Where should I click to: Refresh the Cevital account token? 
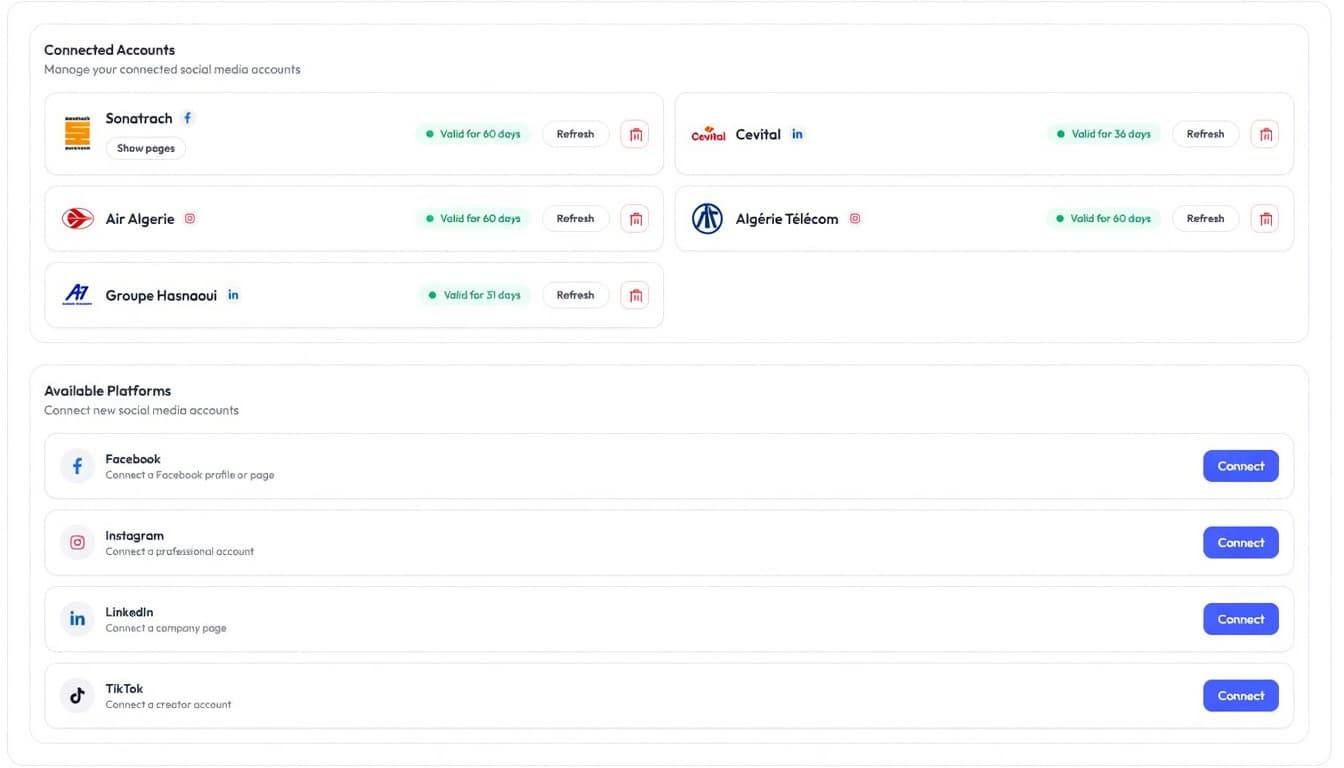tap(1206, 134)
